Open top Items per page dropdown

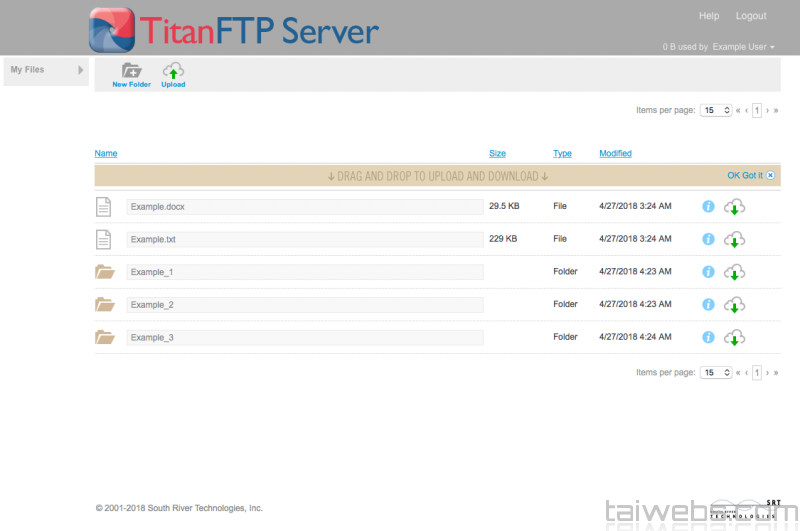click(x=716, y=110)
